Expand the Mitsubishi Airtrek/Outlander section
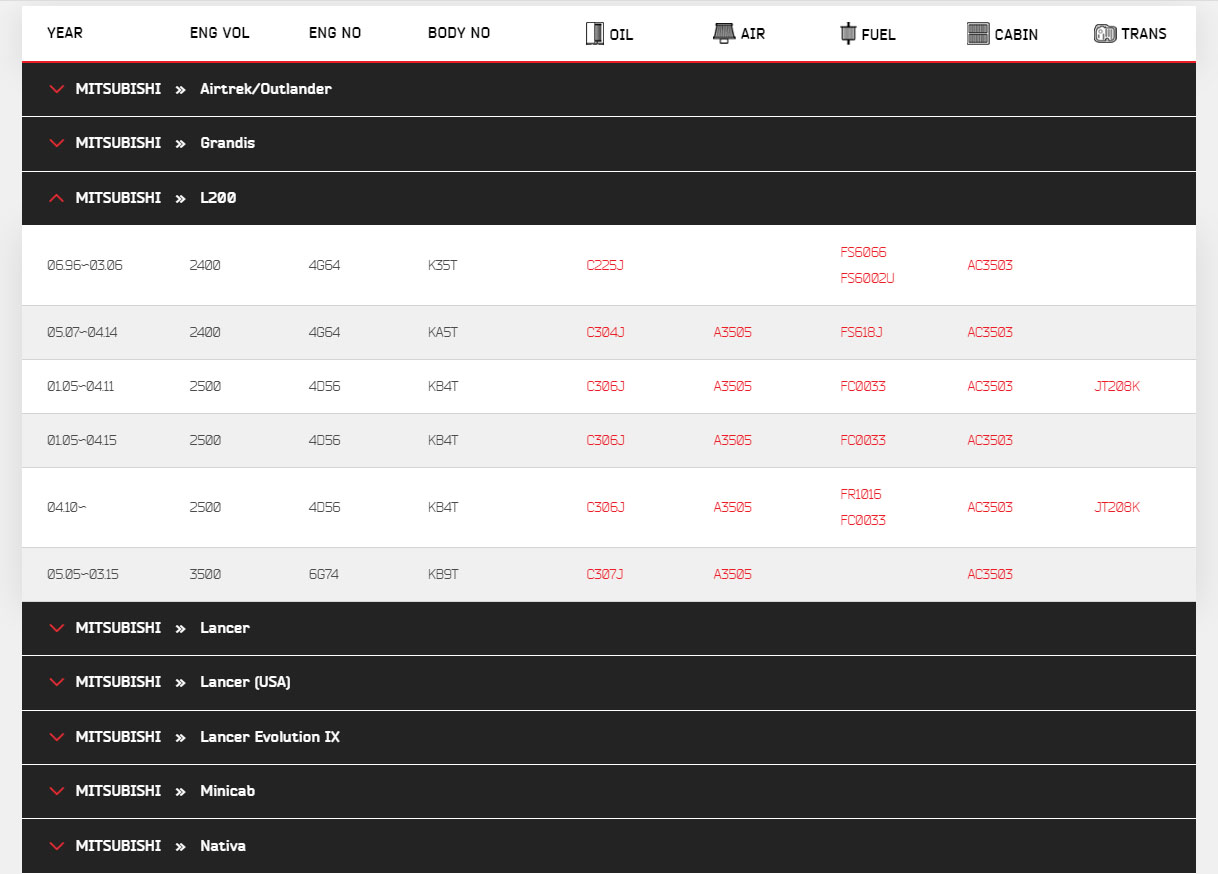1218x874 pixels. pyautogui.click(x=609, y=89)
